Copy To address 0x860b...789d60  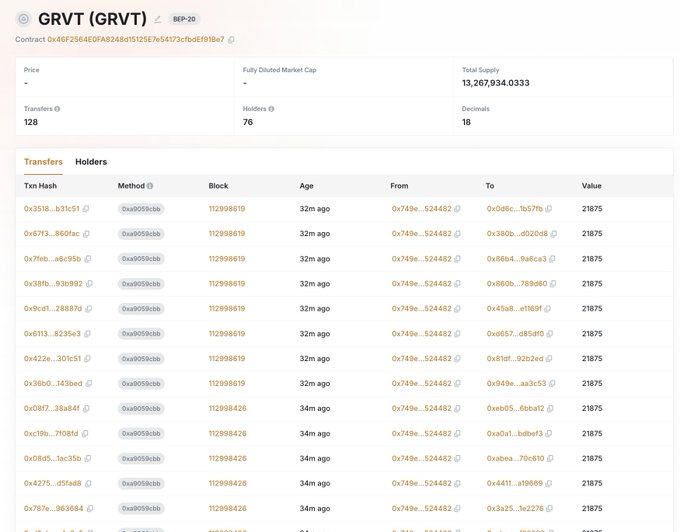[x=553, y=284]
